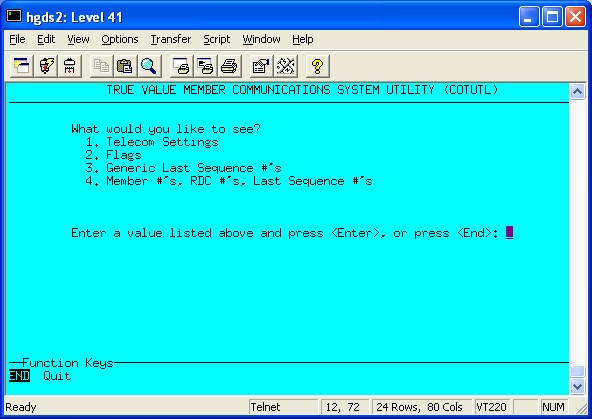Open the View menu

click(x=78, y=39)
